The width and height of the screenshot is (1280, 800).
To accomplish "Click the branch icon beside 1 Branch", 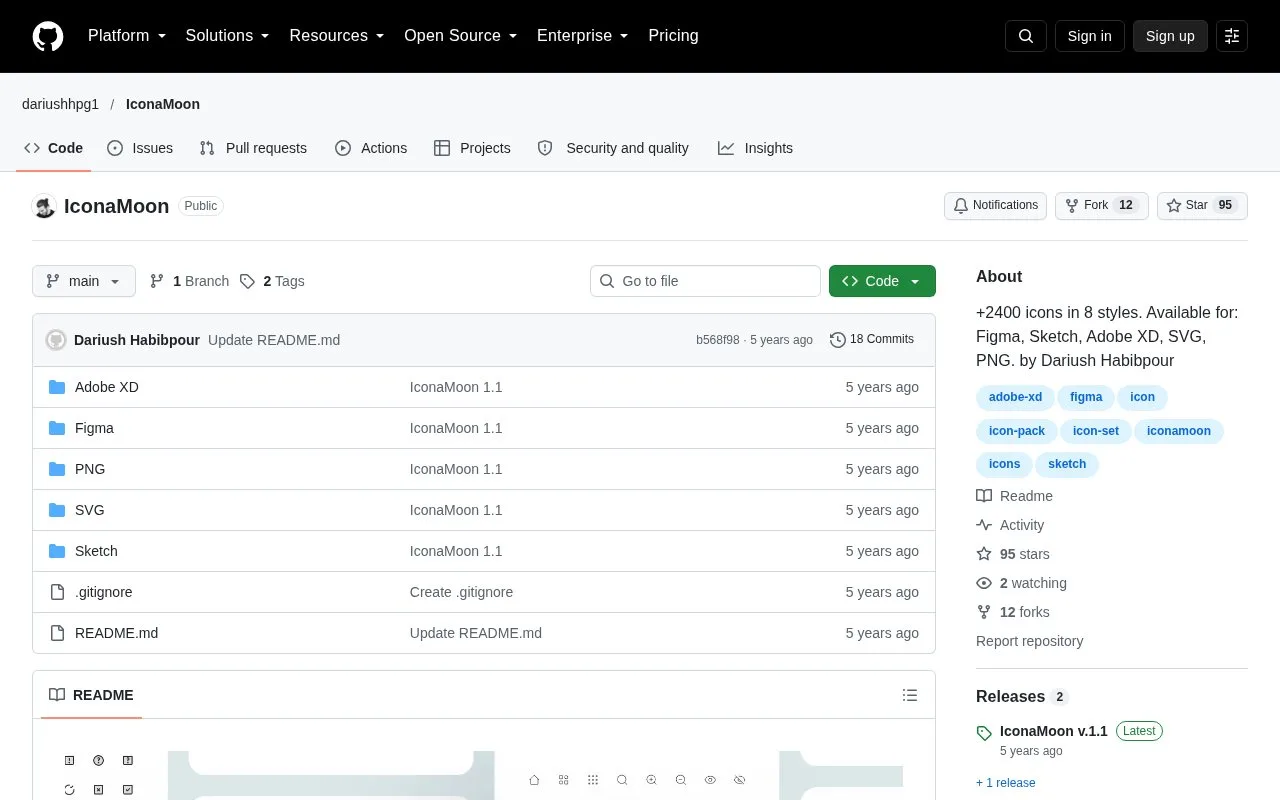I will point(157,281).
